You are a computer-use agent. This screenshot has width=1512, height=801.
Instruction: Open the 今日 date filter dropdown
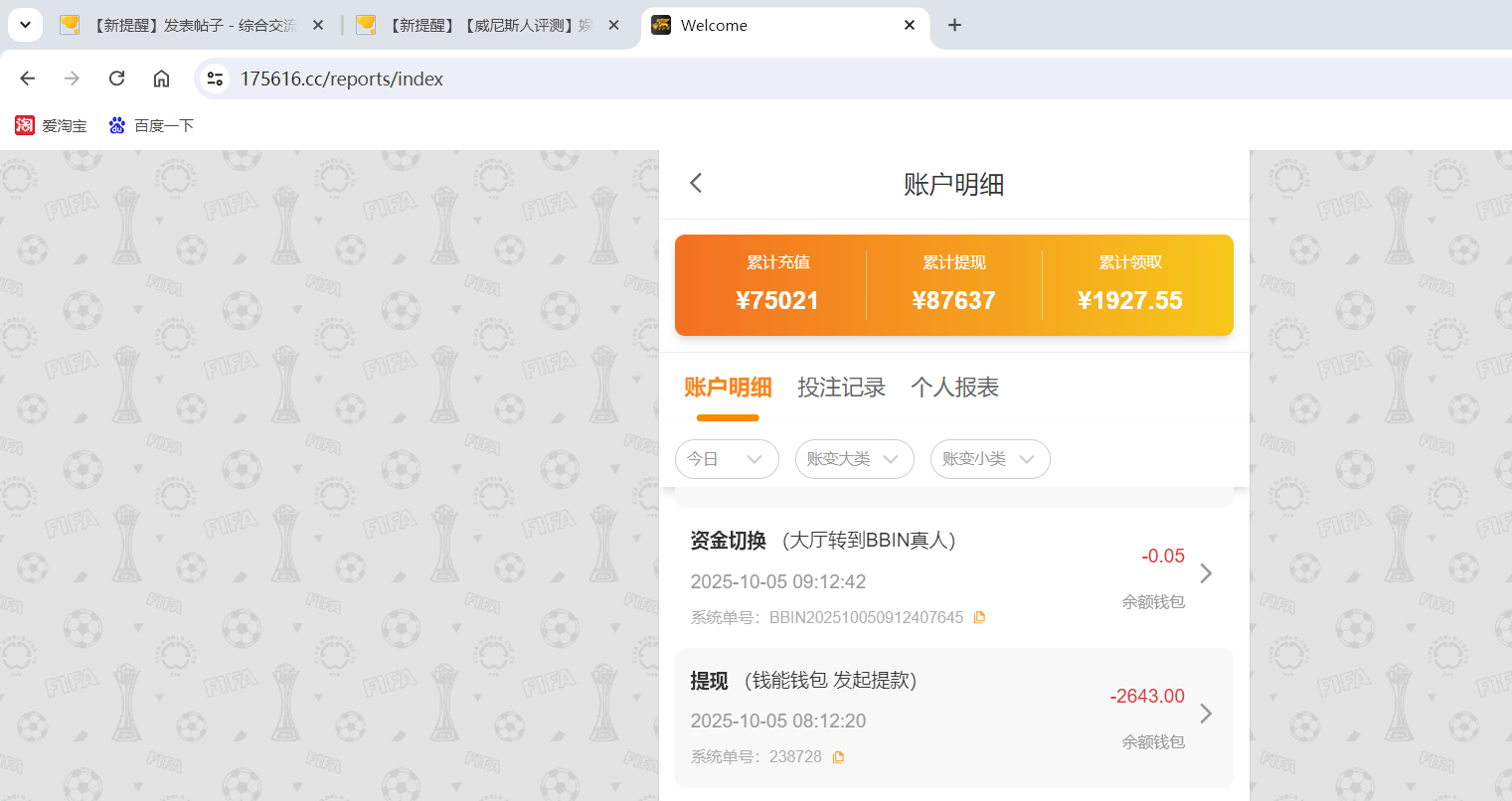(x=727, y=459)
